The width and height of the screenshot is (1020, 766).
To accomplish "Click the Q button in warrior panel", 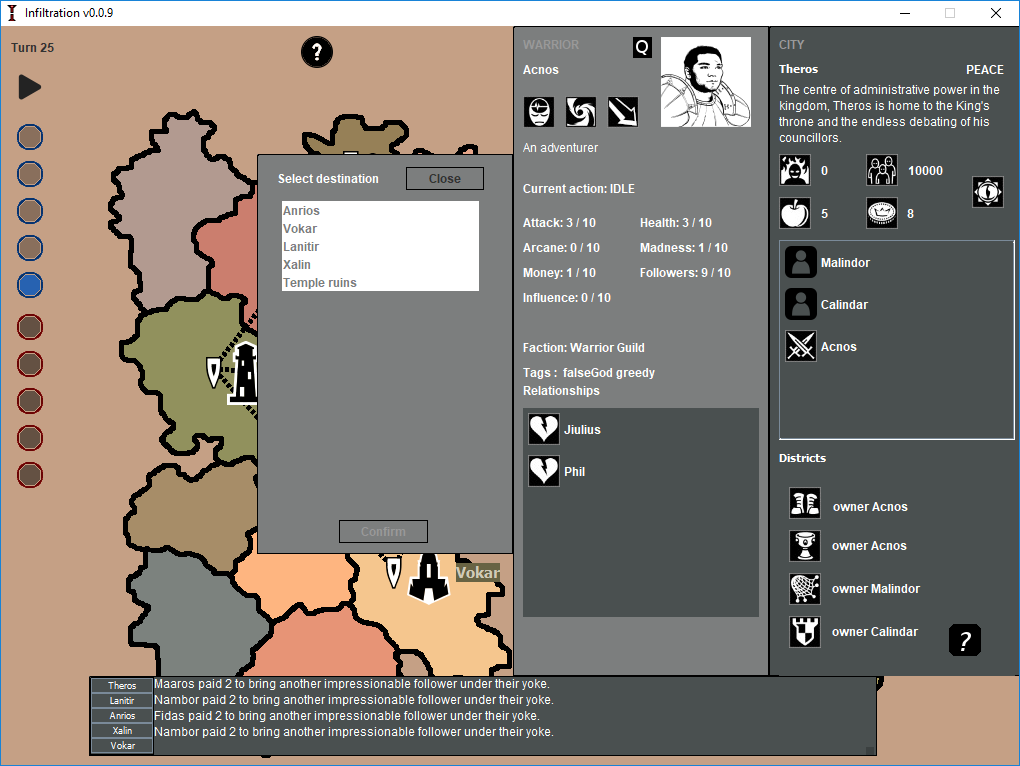I will (642, 47).
